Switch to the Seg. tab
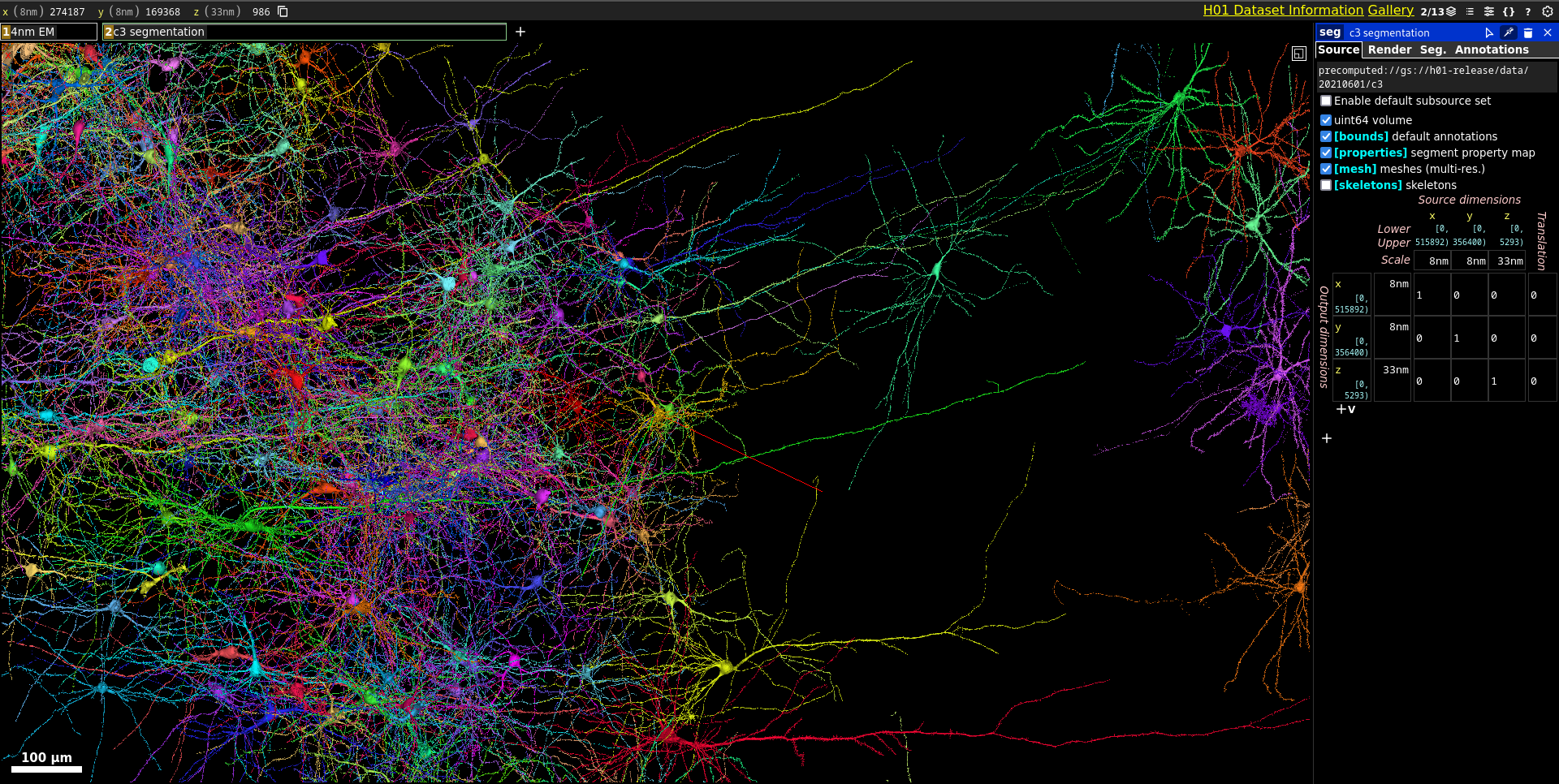Screen dimensions: 1559x784 click(1432, 50)
